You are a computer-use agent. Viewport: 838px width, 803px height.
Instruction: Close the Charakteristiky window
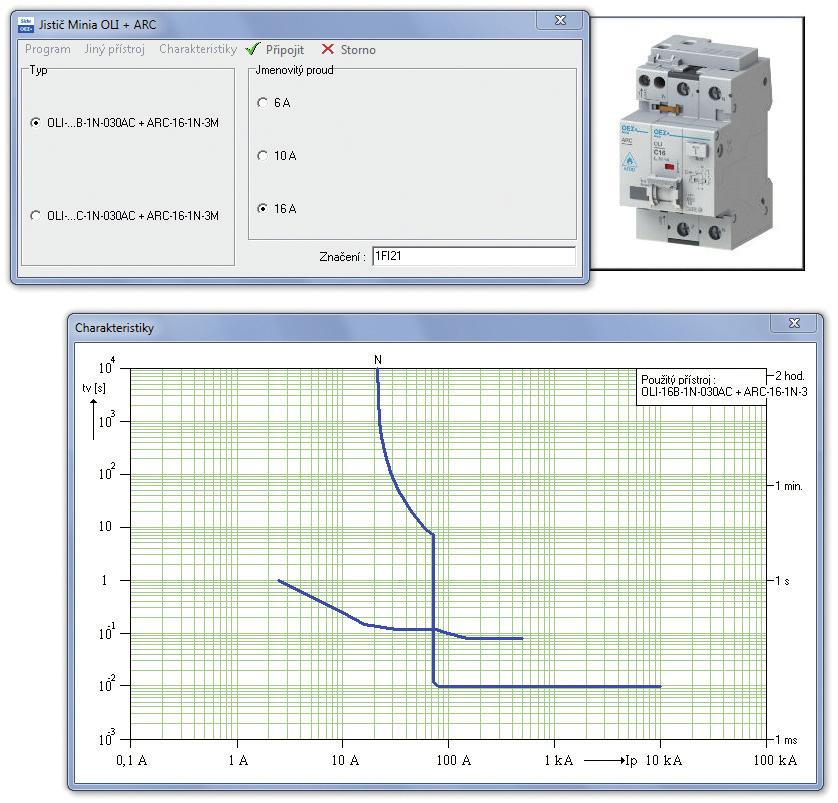click(794, 323)
